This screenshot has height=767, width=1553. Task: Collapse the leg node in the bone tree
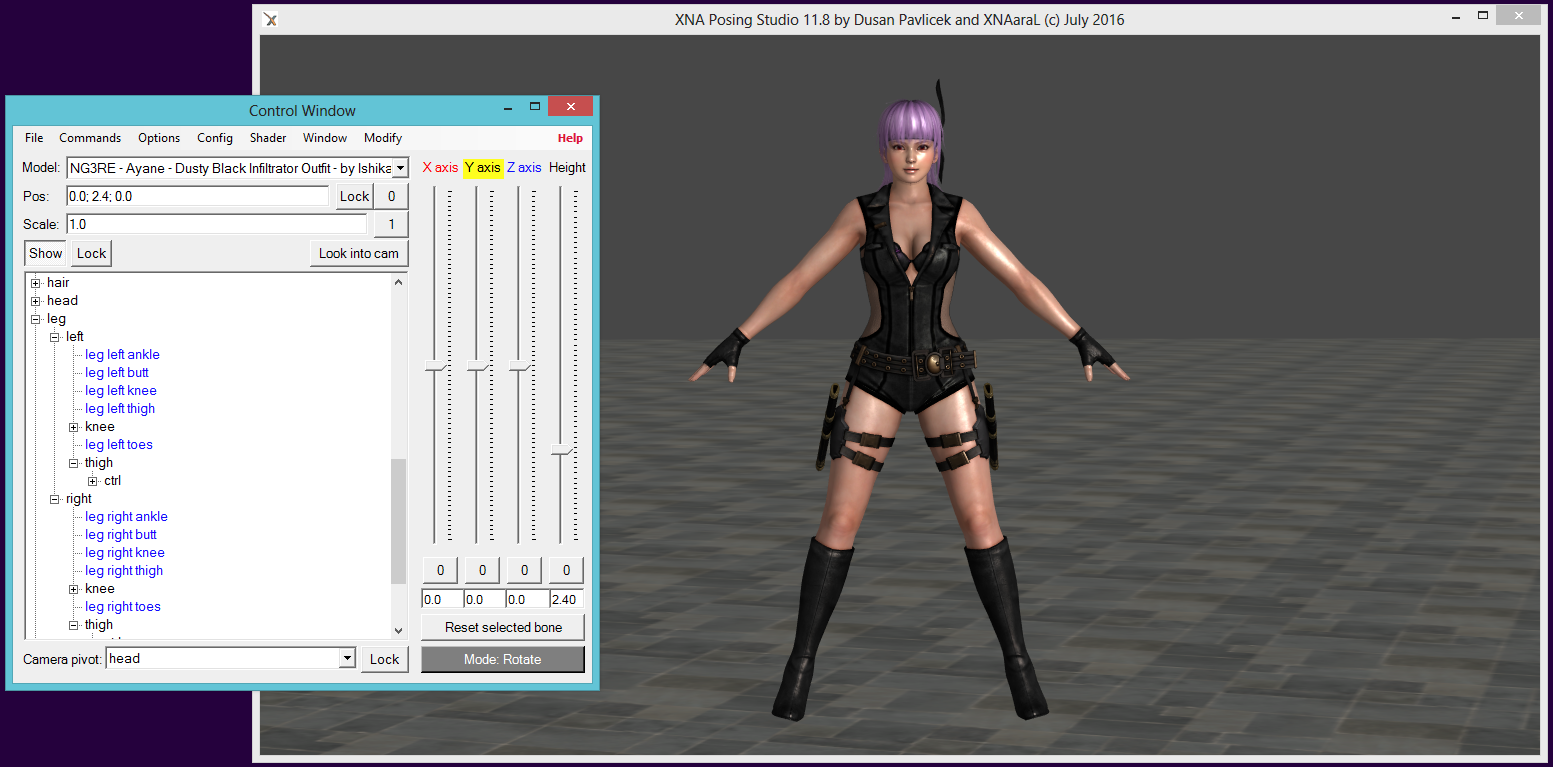point(36,319)
